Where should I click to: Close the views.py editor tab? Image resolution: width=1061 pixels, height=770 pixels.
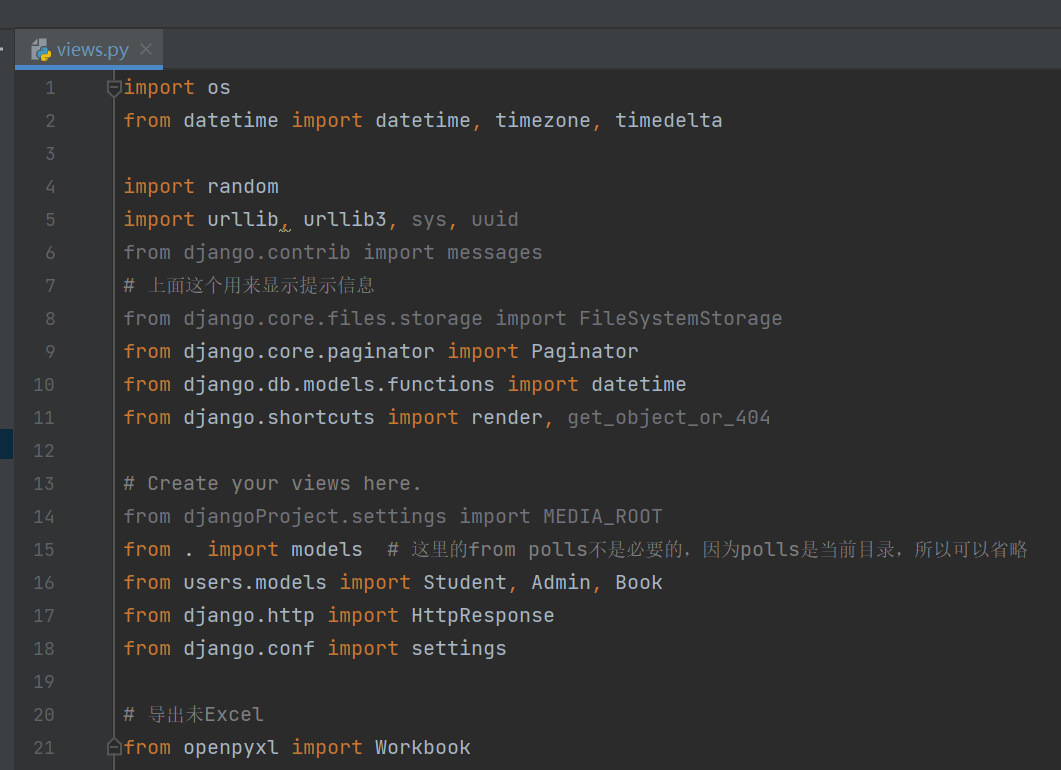pos(145,48)
